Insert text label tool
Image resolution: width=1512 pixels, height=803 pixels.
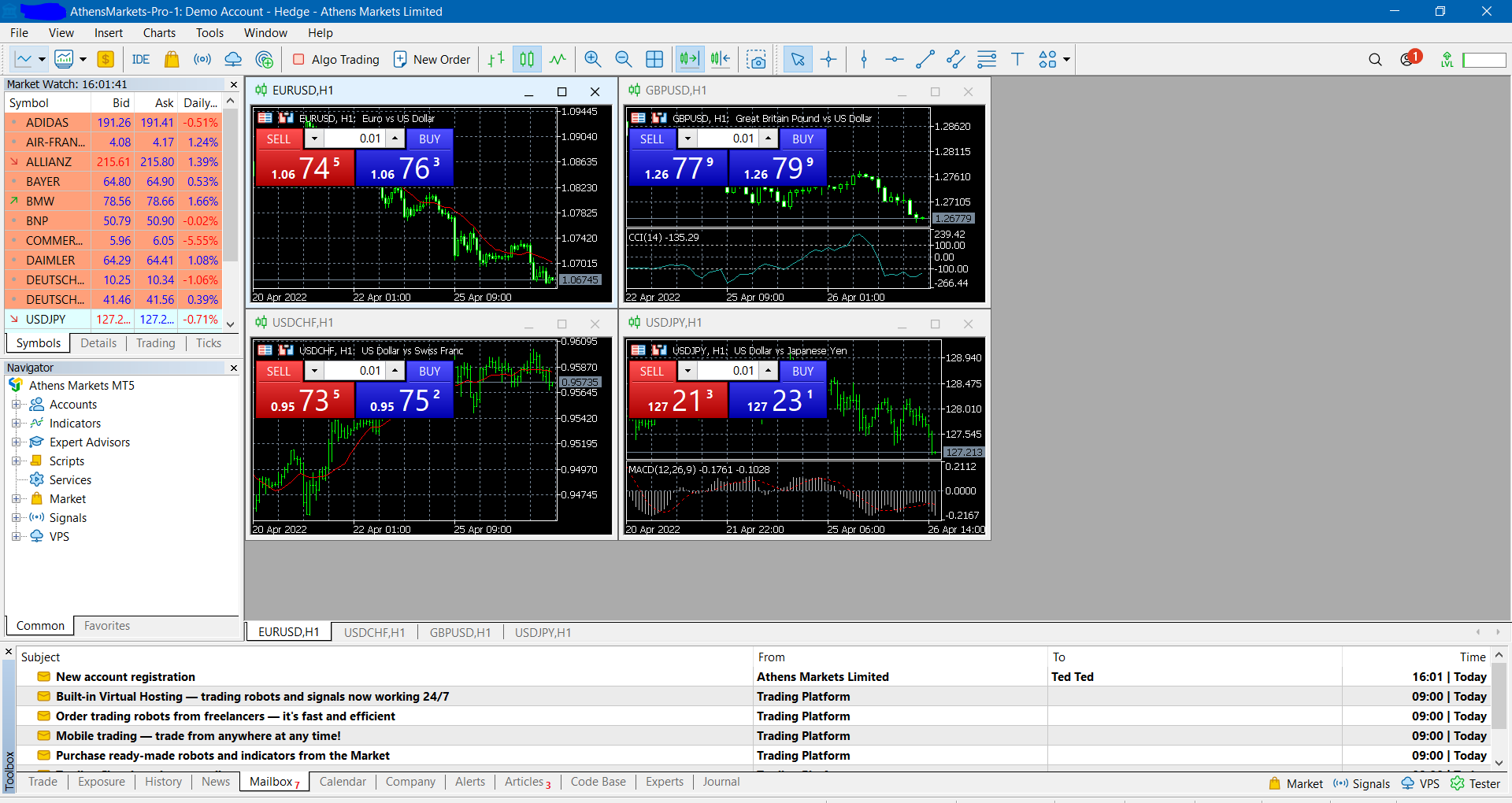point(1017,59)
